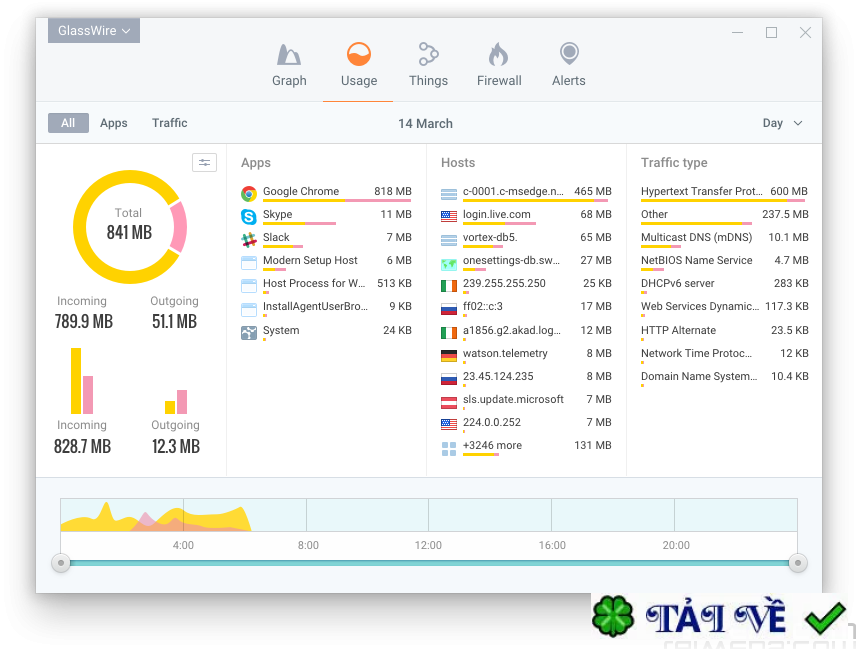Open the GlassWire menu dropdown
Image resolution: width=858 pixels, height=649 pixels.
click(x=94, y=31)
